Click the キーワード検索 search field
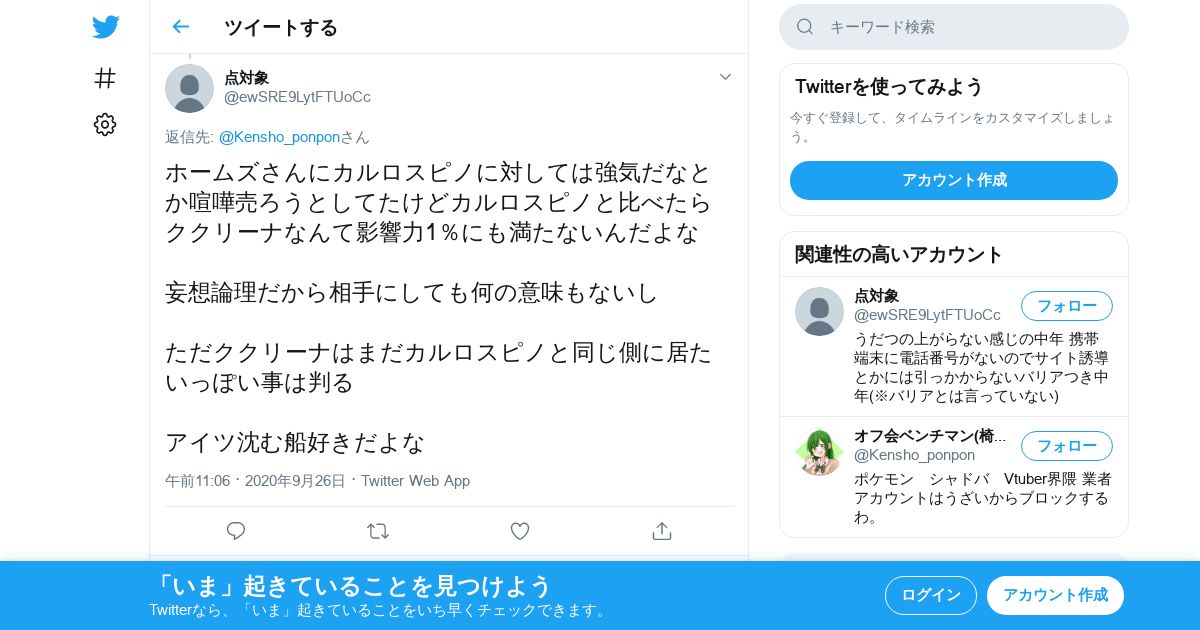This screenshot has width=1200, height=630. tap(954, 27)
